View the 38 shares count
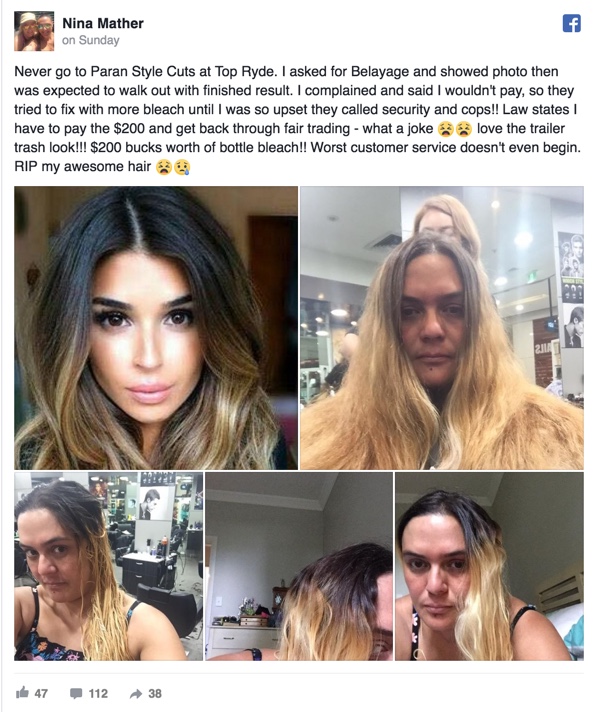The height and width of the screenshot is (712, 594). point(155,693)
